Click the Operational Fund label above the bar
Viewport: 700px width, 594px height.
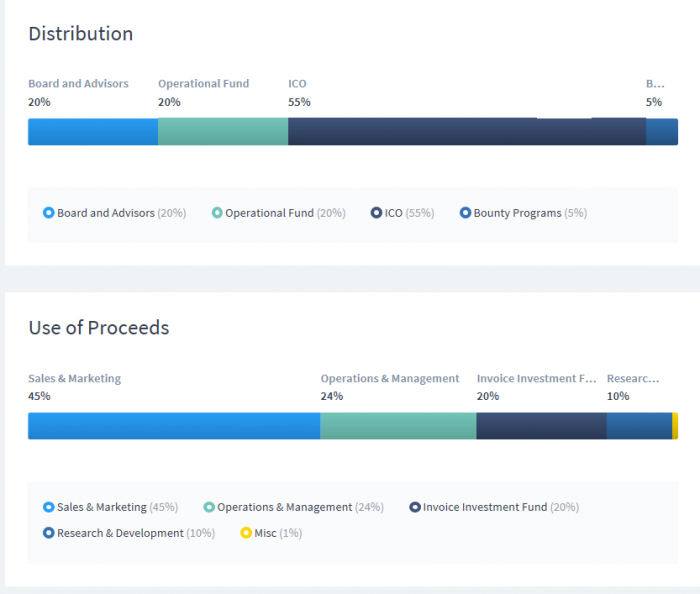coord(204,83)
